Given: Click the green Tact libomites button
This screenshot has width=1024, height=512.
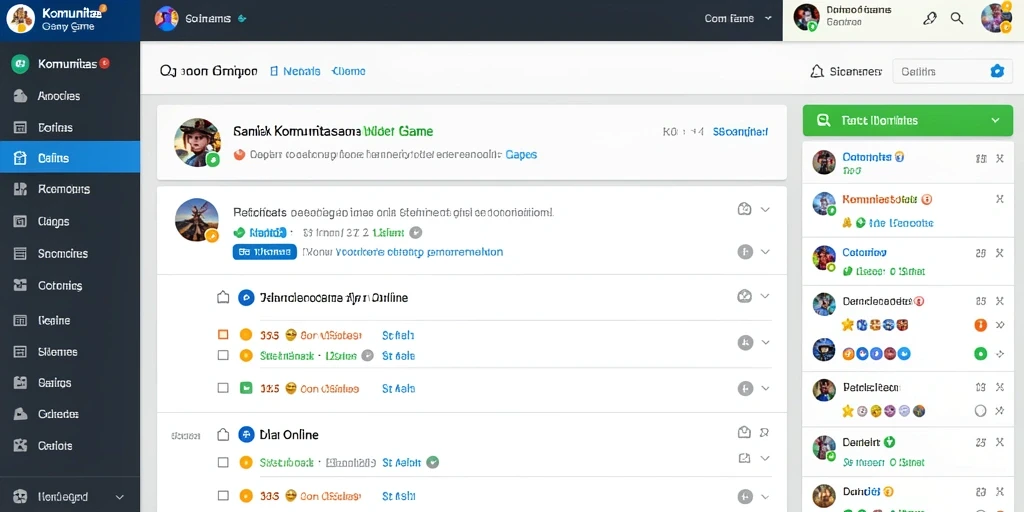Looking at the screenshot, I should [908, 120].
